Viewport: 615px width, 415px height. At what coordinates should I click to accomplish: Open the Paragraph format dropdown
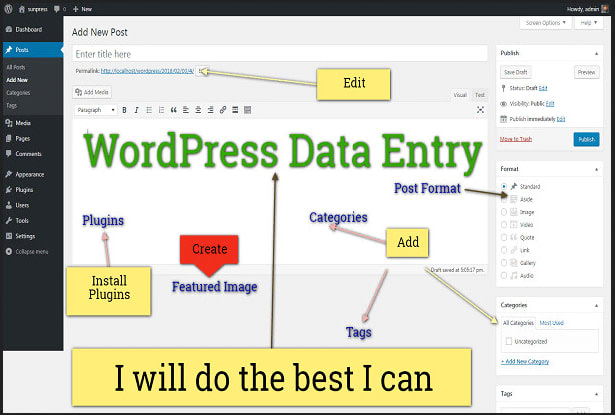96,110
